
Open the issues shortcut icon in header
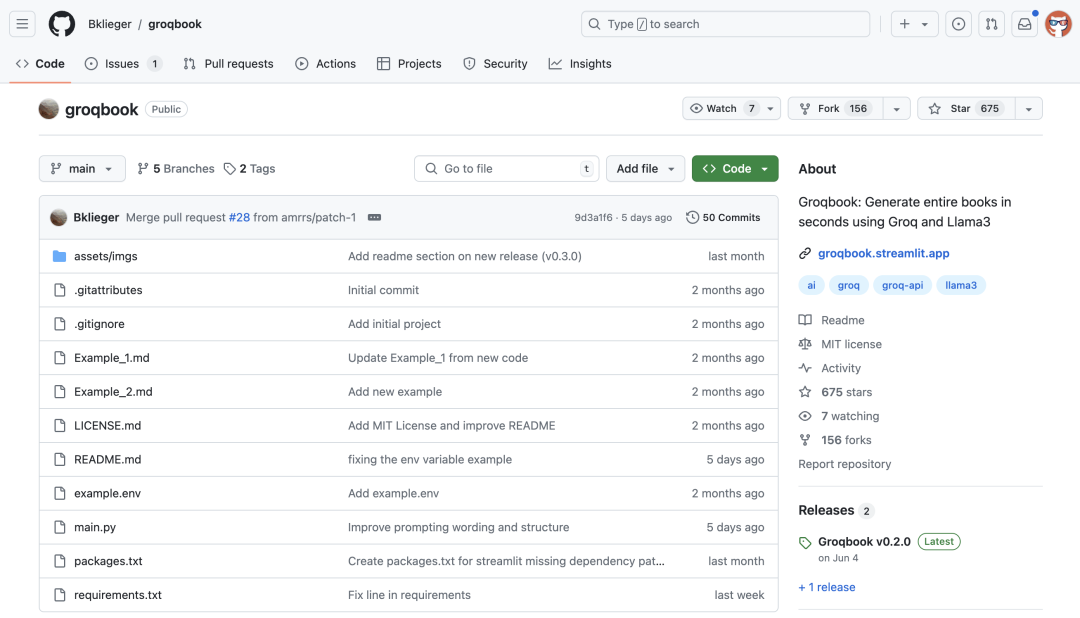(958, 24)
